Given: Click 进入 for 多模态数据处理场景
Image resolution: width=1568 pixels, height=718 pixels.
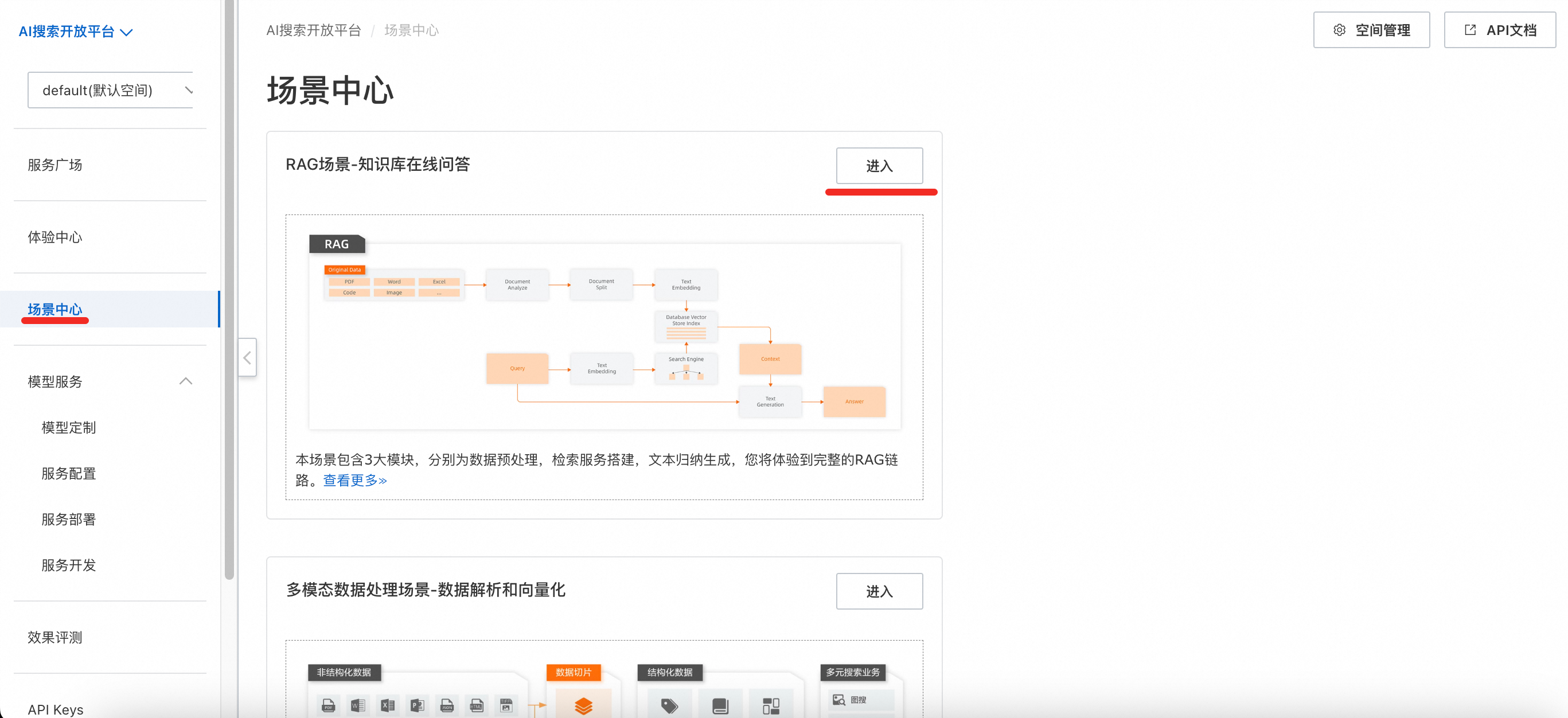Looking at the screenshot, I should coord(879,591).
